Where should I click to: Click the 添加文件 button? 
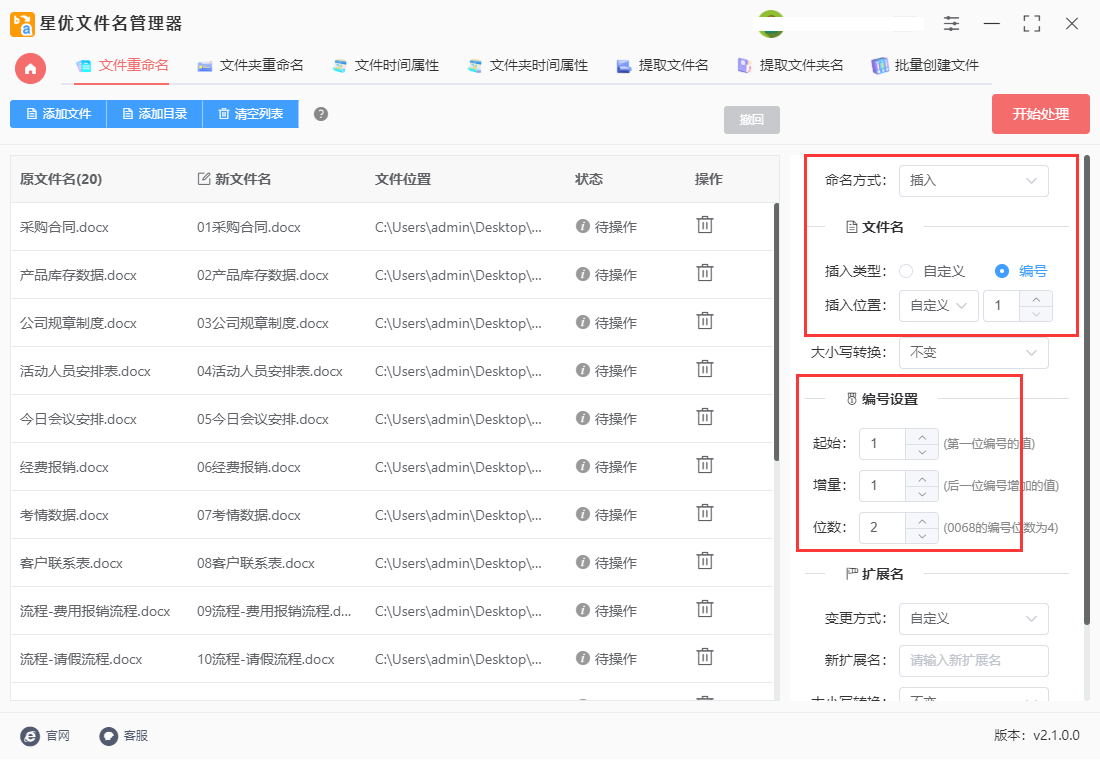click(x=58, y=114)
